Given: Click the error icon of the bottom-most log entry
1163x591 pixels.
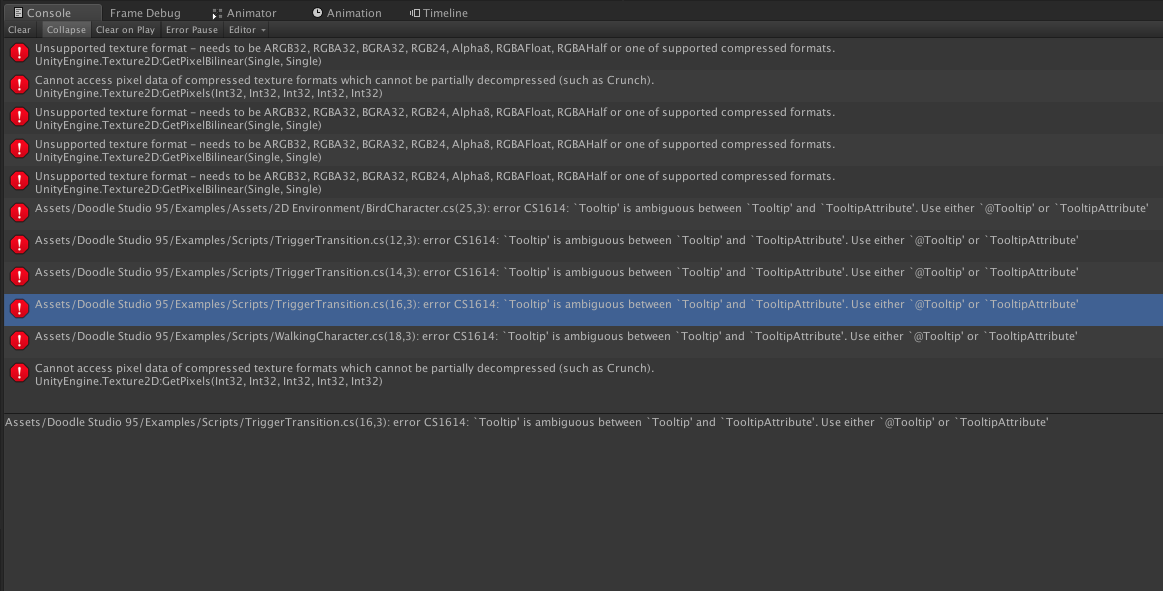Looking at the screenshot, I should 18,373.
